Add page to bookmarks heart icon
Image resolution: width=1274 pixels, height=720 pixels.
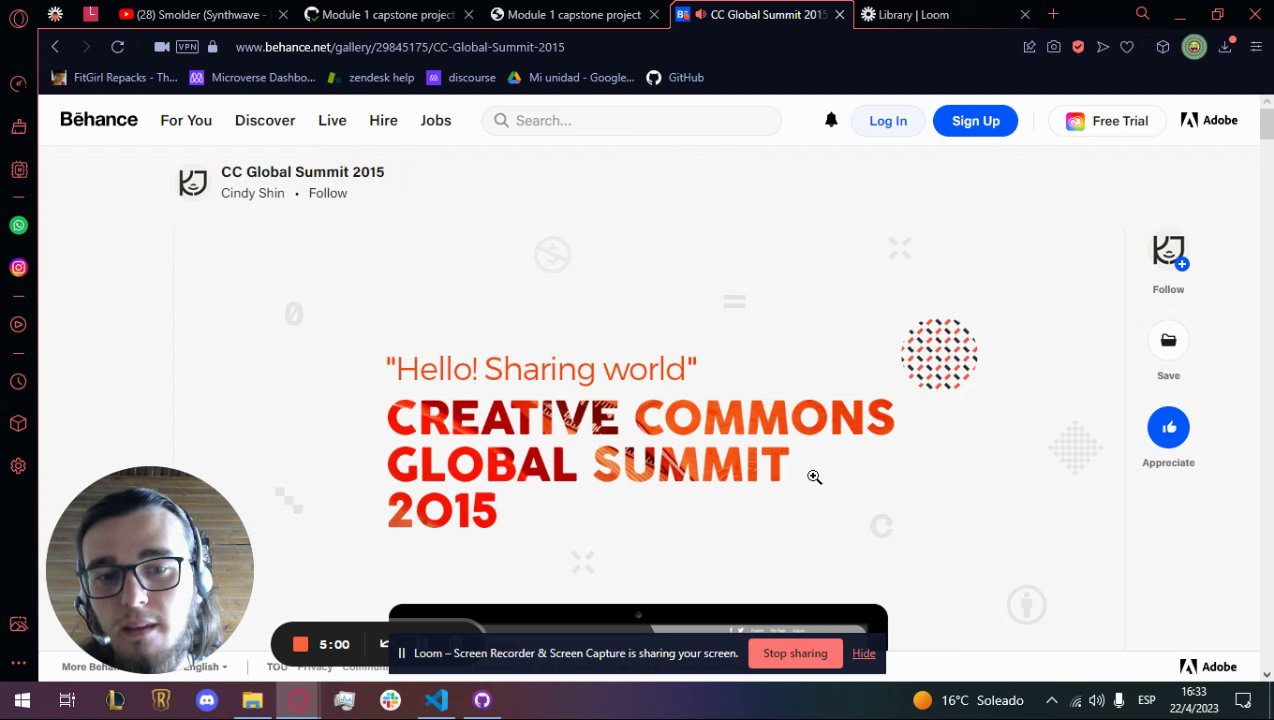pyautogui.click(x=1127, y=47)
